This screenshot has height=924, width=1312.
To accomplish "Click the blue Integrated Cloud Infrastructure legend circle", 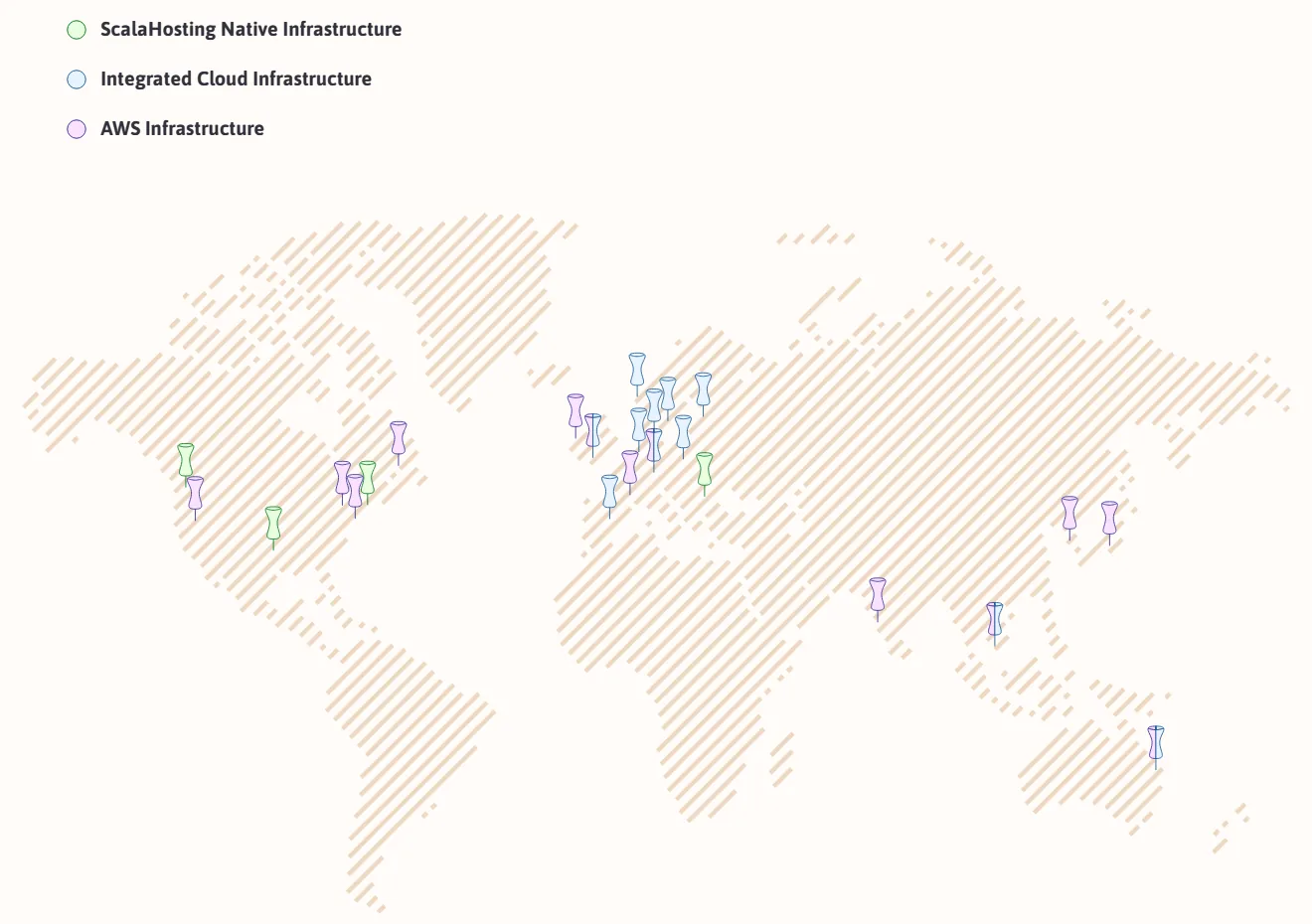I will pyautogui.click(x=77, y=79).
